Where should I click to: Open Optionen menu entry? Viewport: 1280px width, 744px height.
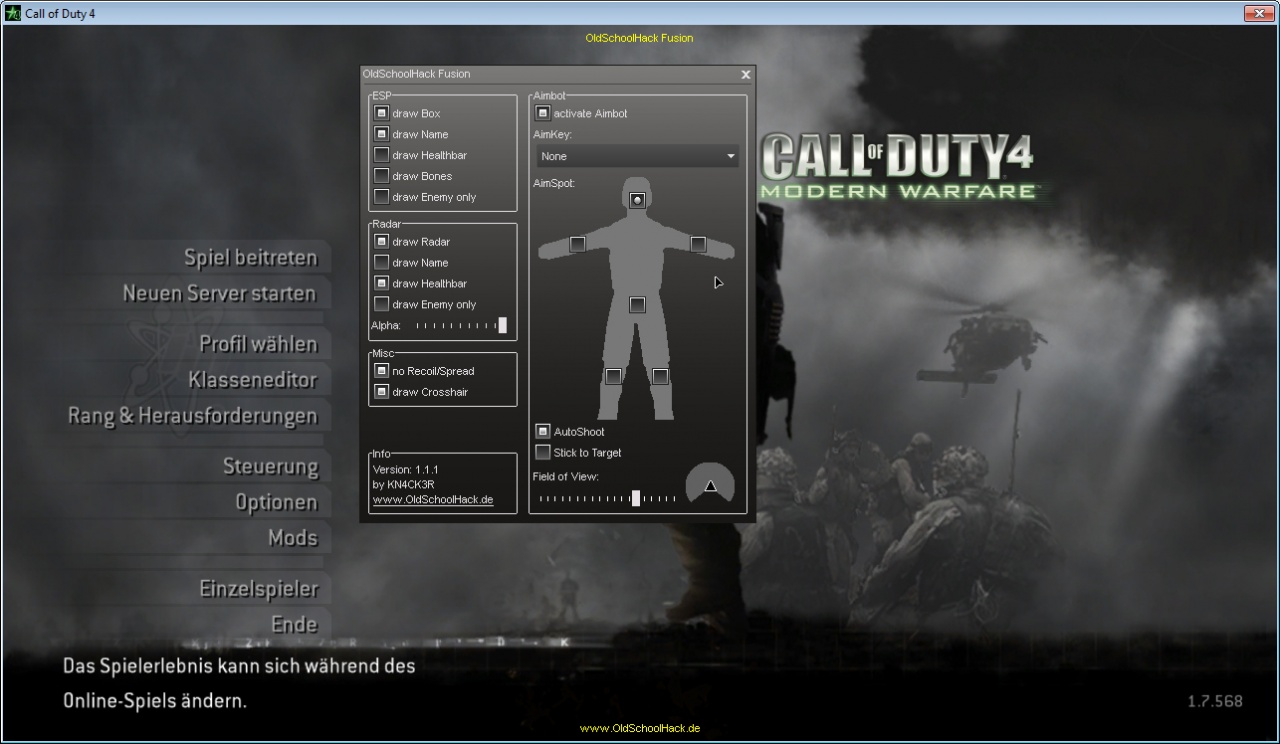277,503
